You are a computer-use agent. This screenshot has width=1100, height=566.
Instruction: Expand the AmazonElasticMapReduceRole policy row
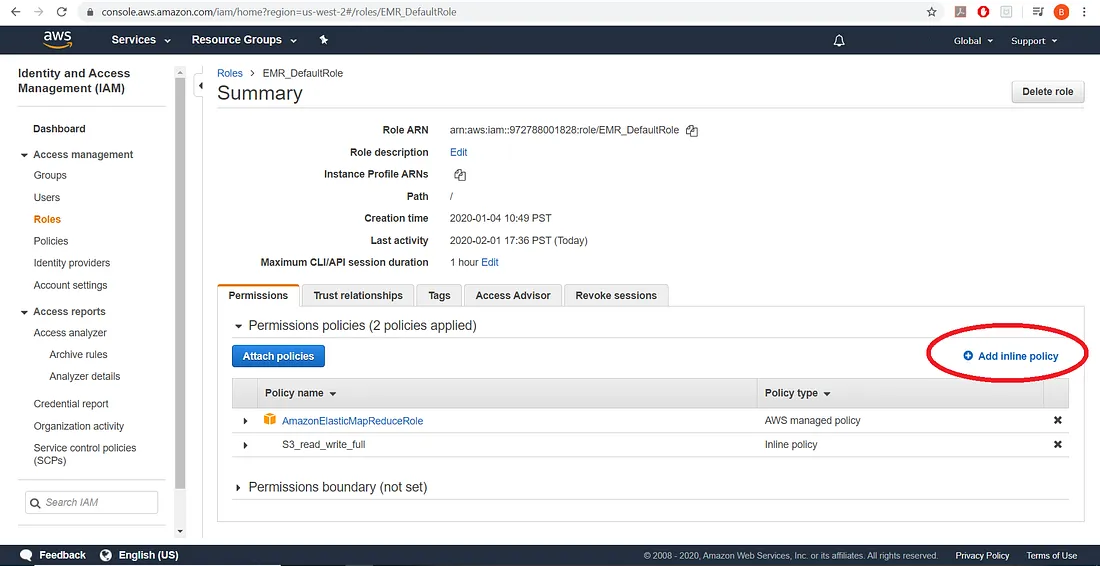coord(246,421)
